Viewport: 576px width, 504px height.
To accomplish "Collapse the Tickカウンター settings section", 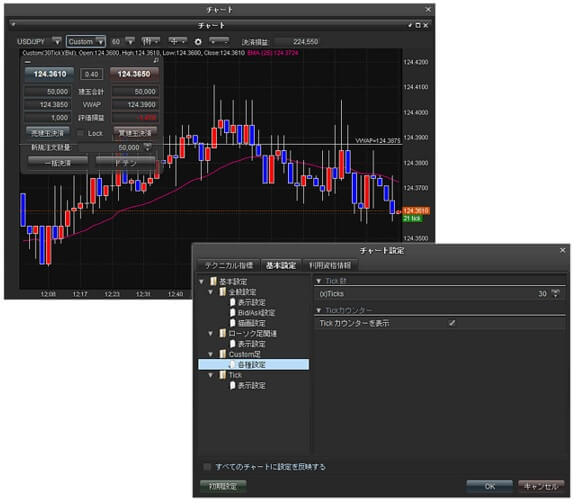I will click(x=318, y=310).
